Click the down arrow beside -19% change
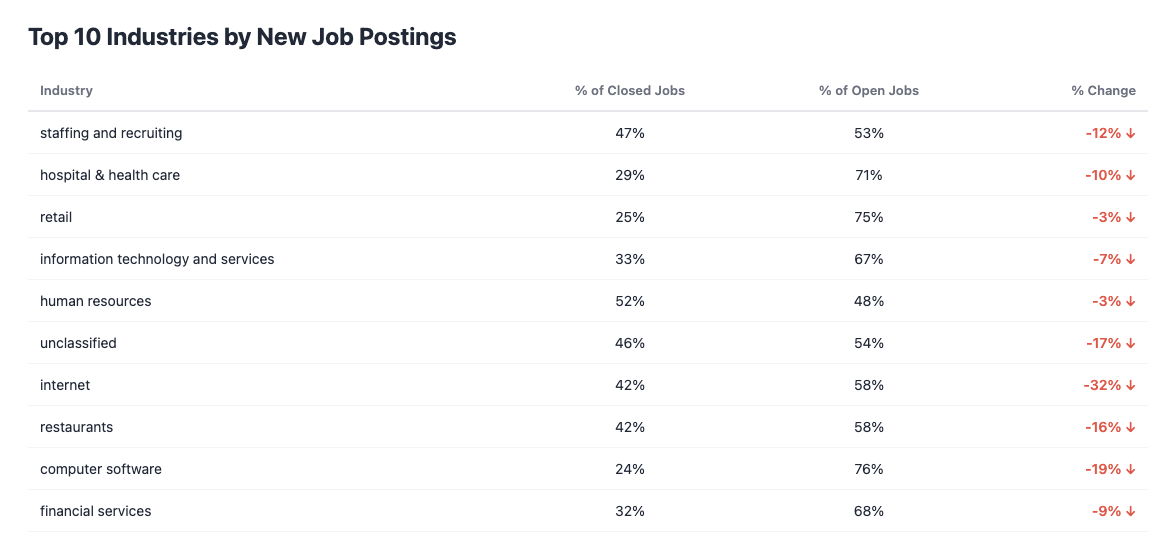1173x546 pixels. (x=1131, y=470)
